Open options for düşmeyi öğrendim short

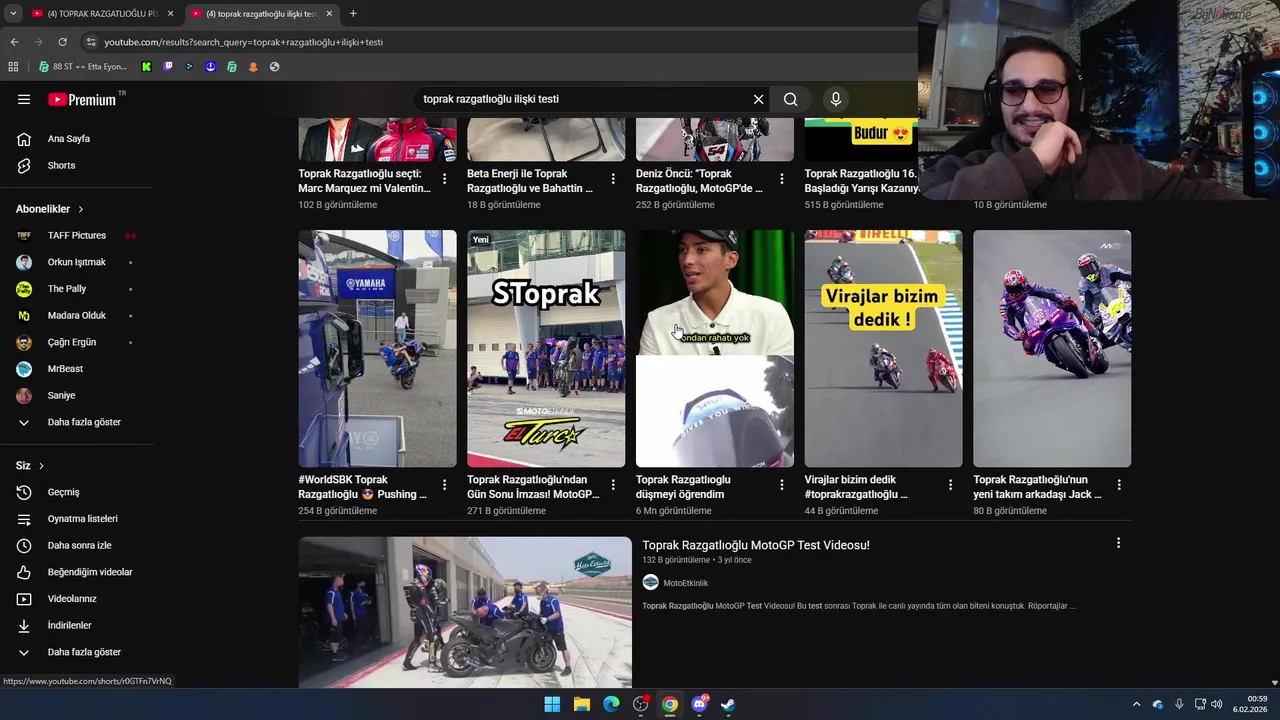click(782, 485)
